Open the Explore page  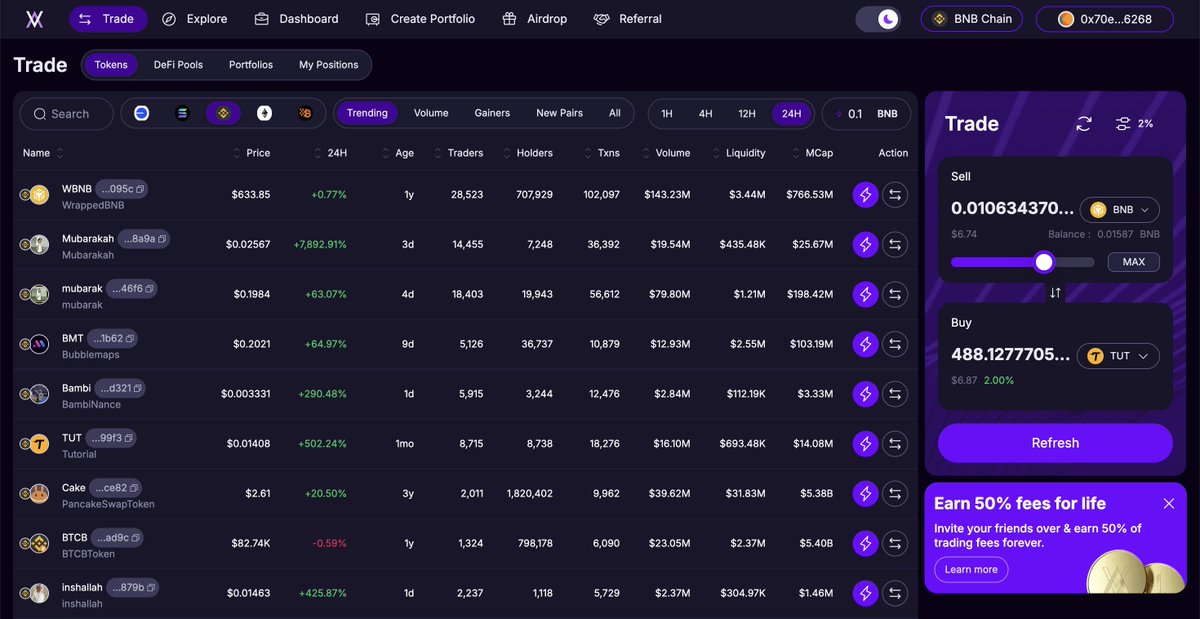tap(194, 19)
